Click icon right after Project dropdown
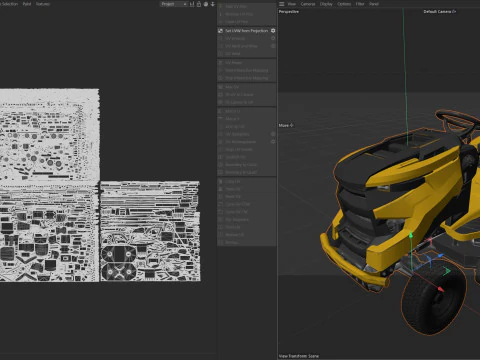480x360 pixels. (192, 4)
